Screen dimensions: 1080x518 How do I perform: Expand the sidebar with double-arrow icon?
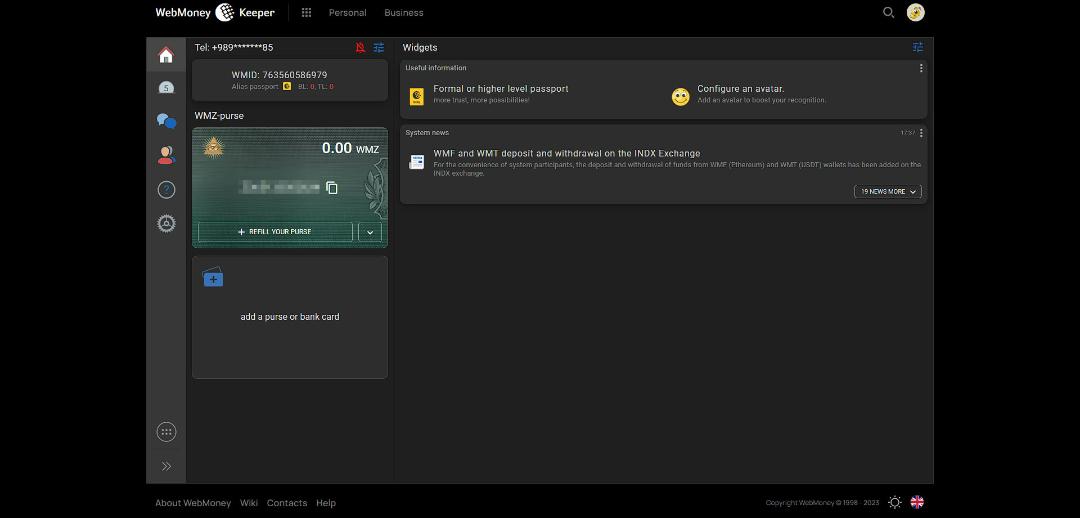click(166, 466)
